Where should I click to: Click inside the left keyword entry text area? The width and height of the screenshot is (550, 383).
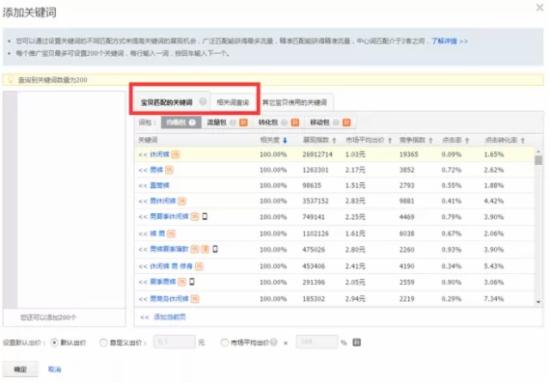[71, 200]
